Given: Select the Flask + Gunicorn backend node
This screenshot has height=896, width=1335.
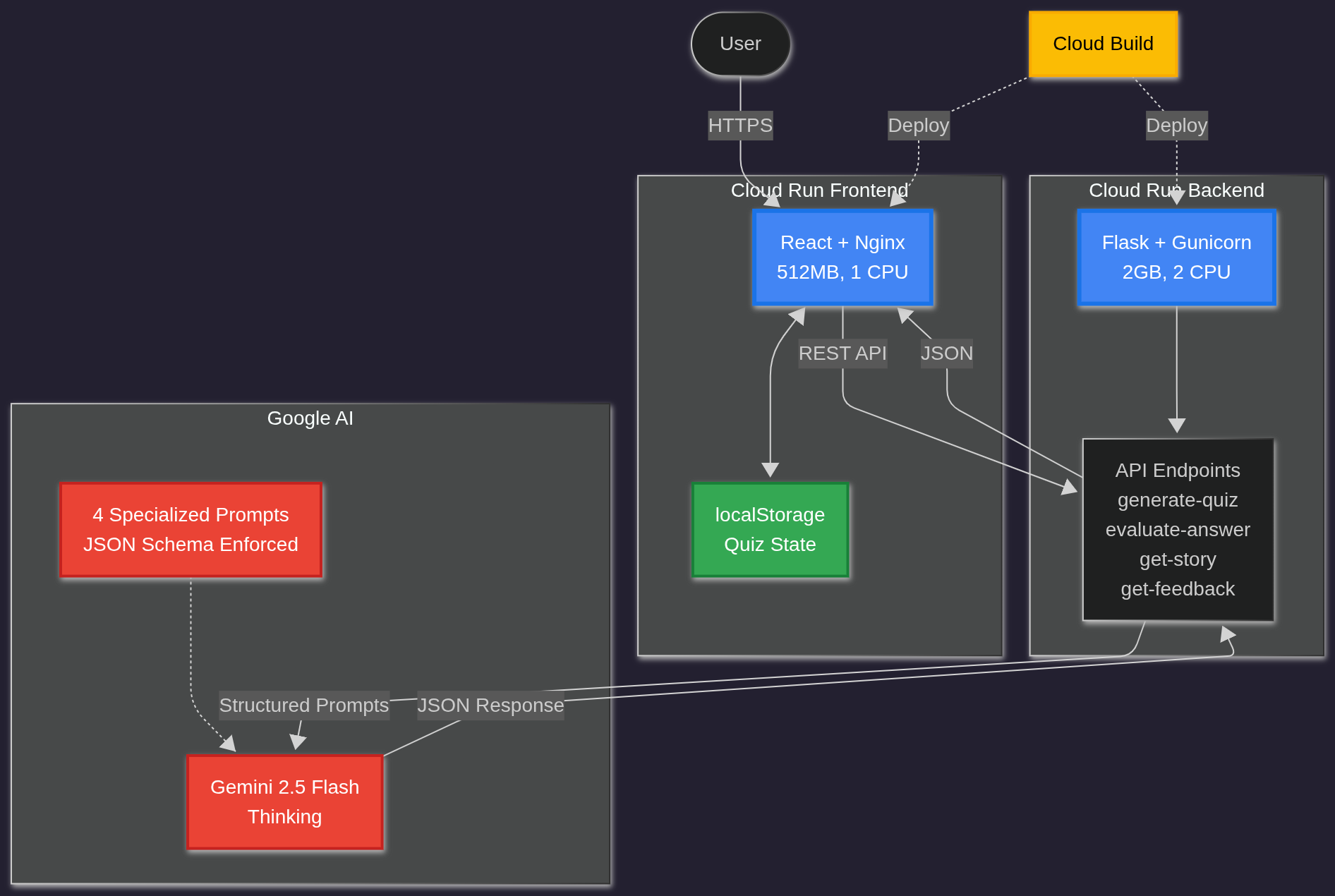Looking at the screenshot, I should pyautogui.click(x=1176, y=258).
